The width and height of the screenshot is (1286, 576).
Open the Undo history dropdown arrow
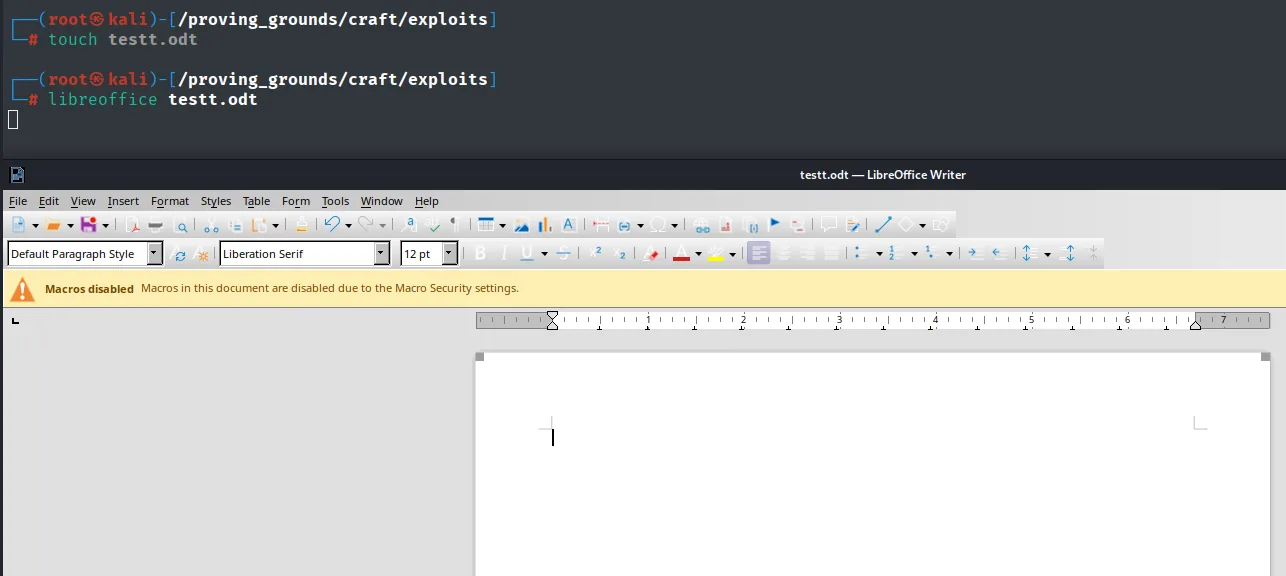348,226
